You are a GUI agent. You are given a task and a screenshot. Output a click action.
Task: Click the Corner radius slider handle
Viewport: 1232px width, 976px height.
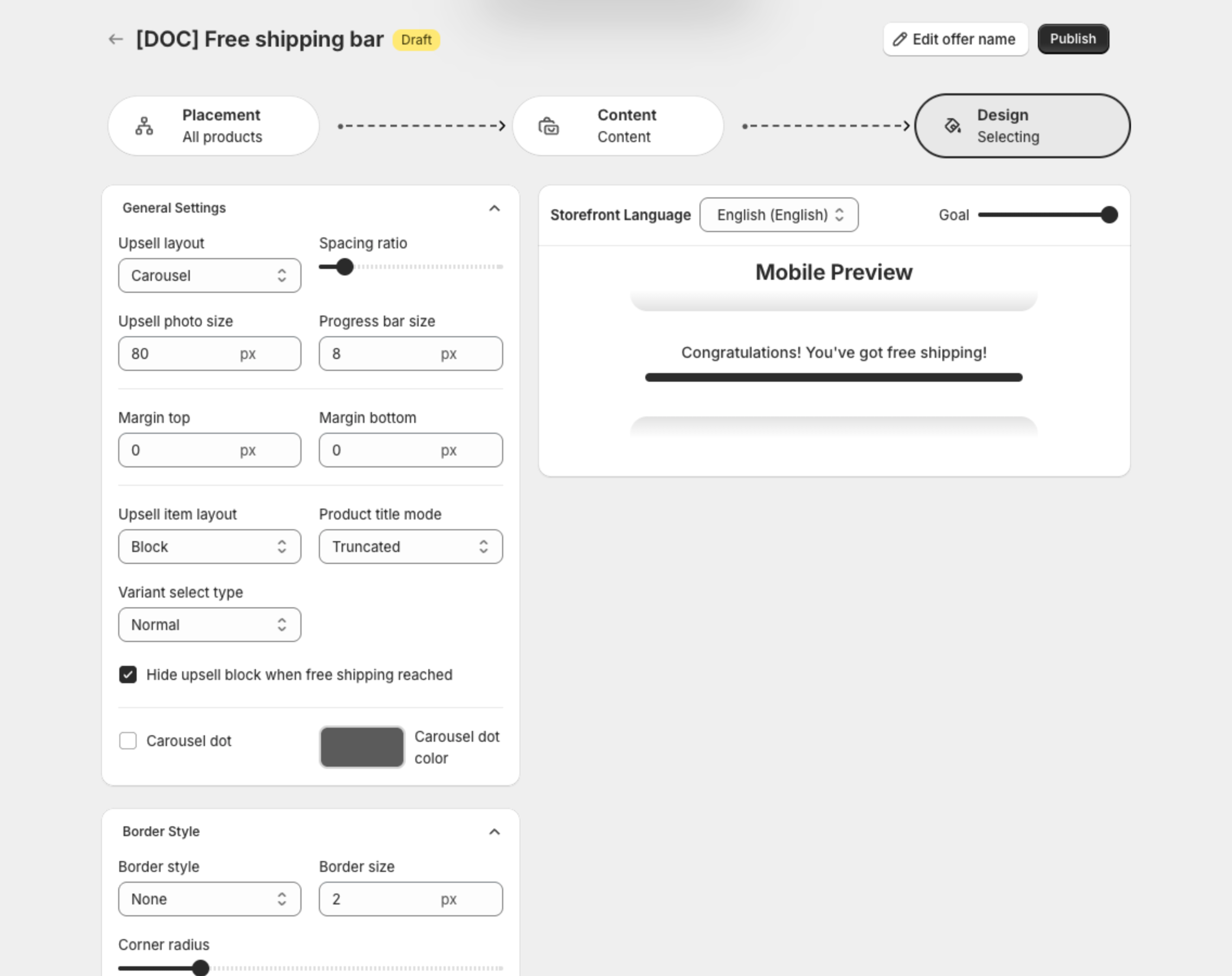[x=201, y=968]
